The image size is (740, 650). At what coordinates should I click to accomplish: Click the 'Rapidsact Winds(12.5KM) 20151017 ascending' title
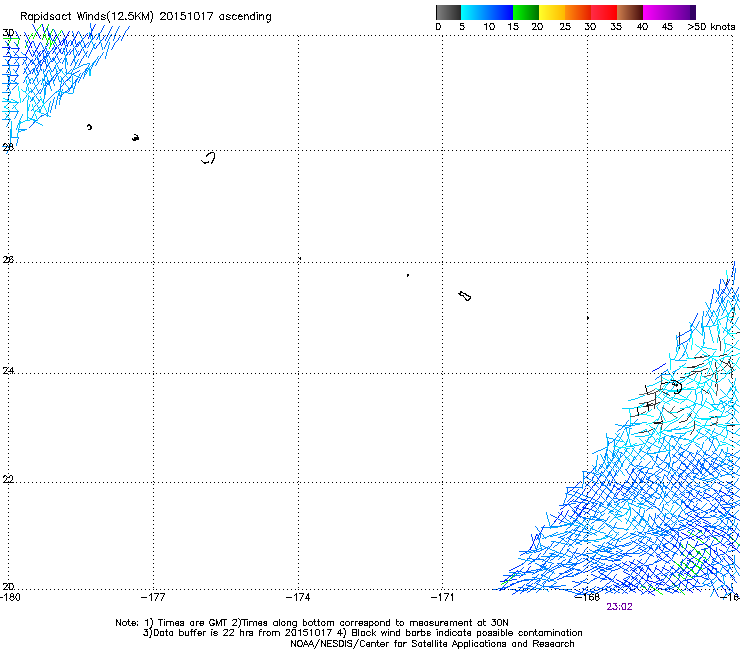[146, 17]
